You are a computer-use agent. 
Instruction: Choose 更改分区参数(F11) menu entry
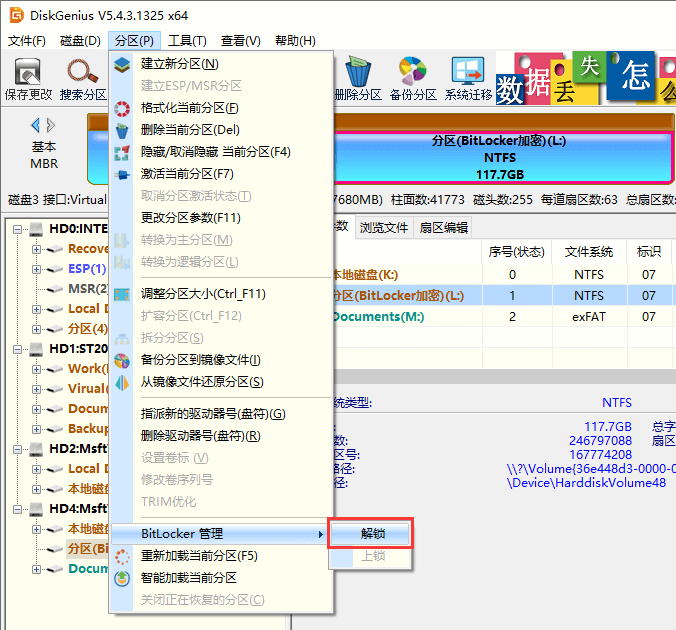coord(191,218)
